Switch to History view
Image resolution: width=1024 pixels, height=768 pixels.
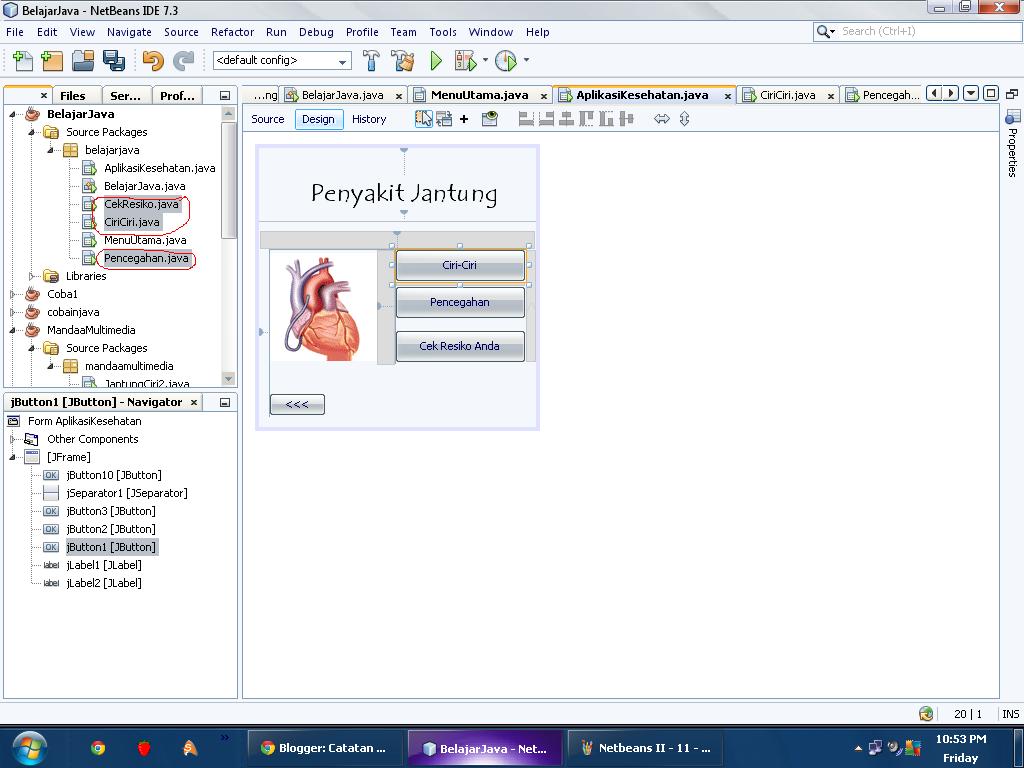[369, 119]
